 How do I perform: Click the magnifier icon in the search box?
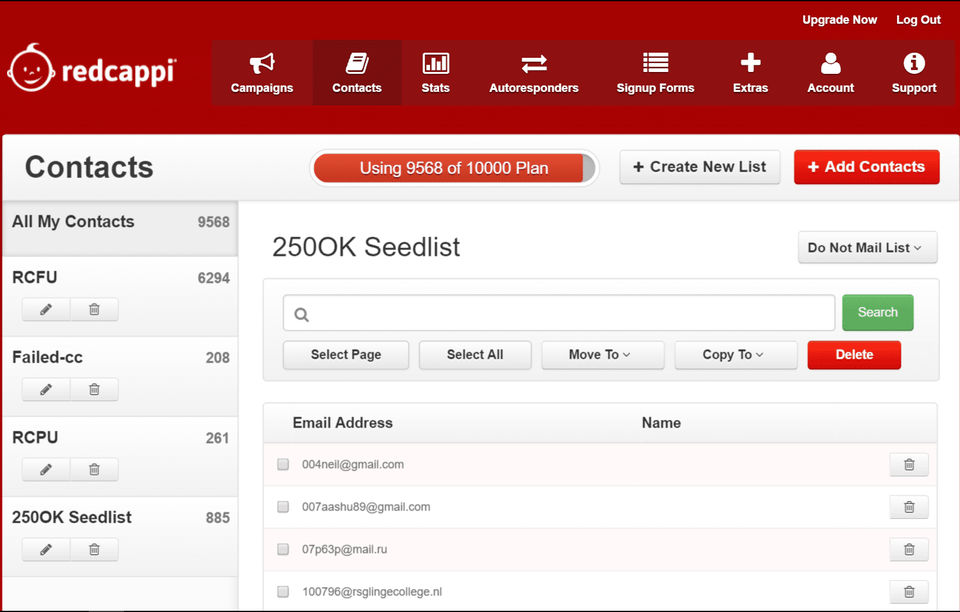point(301,315)
